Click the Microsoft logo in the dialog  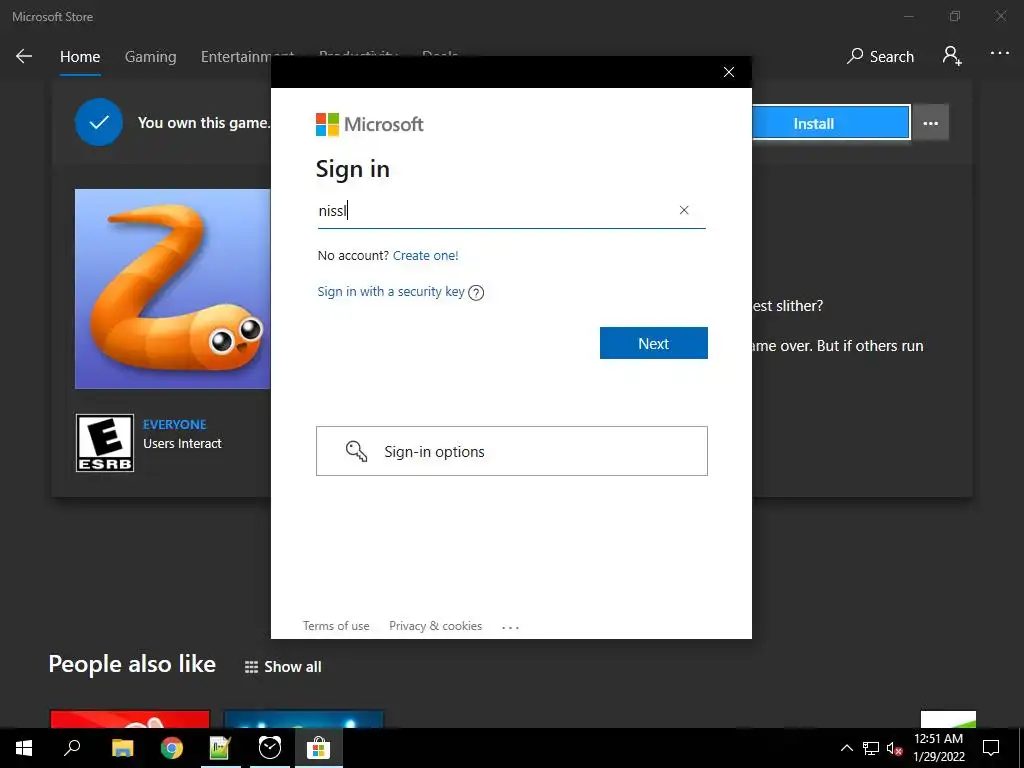pyautogui.click(x=370, y=124)
